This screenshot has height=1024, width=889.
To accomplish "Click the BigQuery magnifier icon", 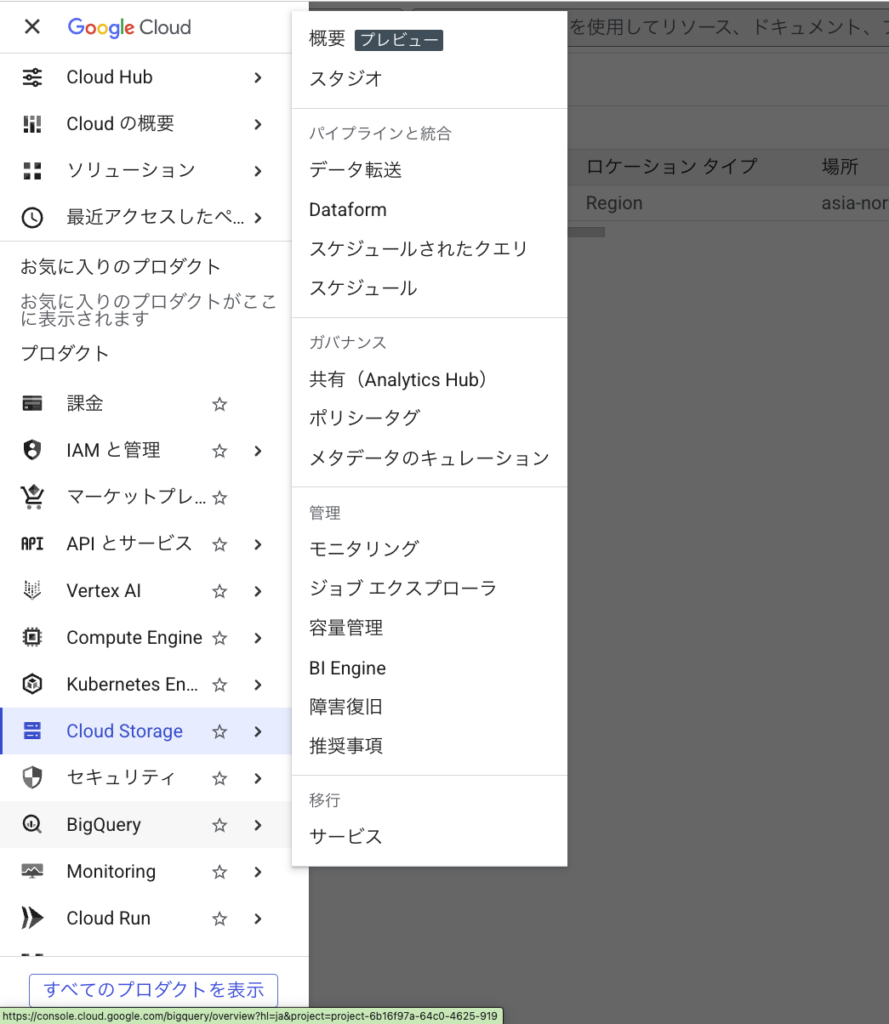I will click(x=32, y=825).
